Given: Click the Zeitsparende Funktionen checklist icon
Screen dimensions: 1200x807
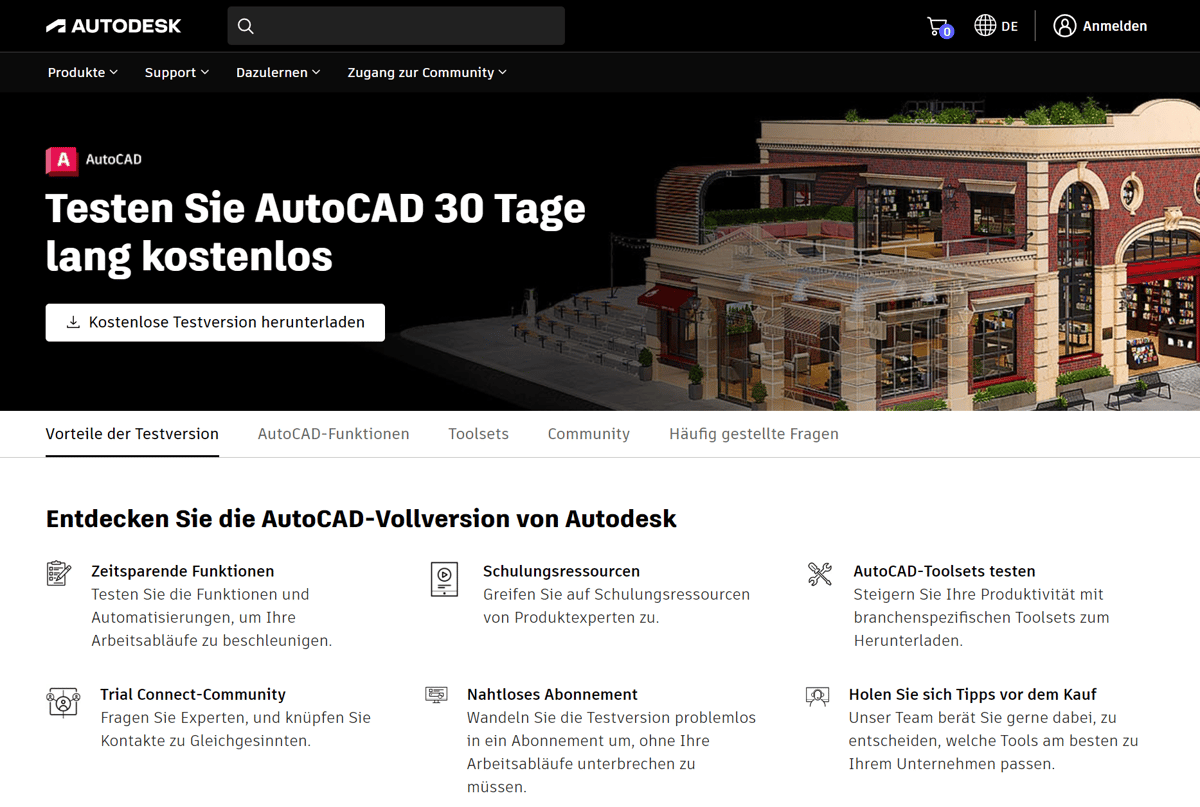Looking at the screenshot, I should click(59, 573).
